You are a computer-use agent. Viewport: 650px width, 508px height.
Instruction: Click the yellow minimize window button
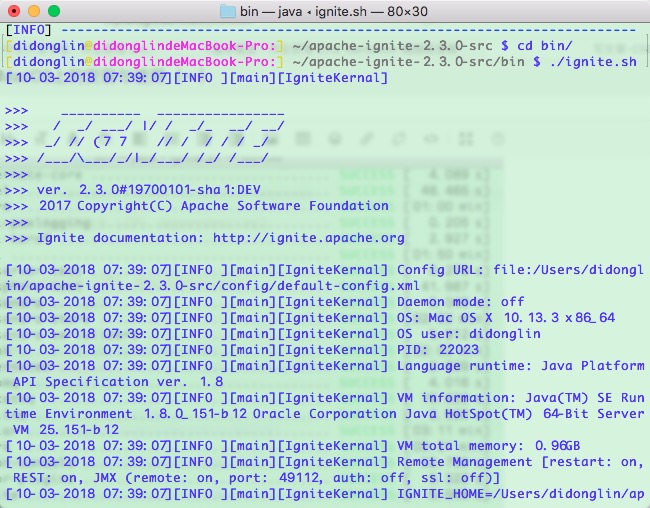(x=34, y=11)
